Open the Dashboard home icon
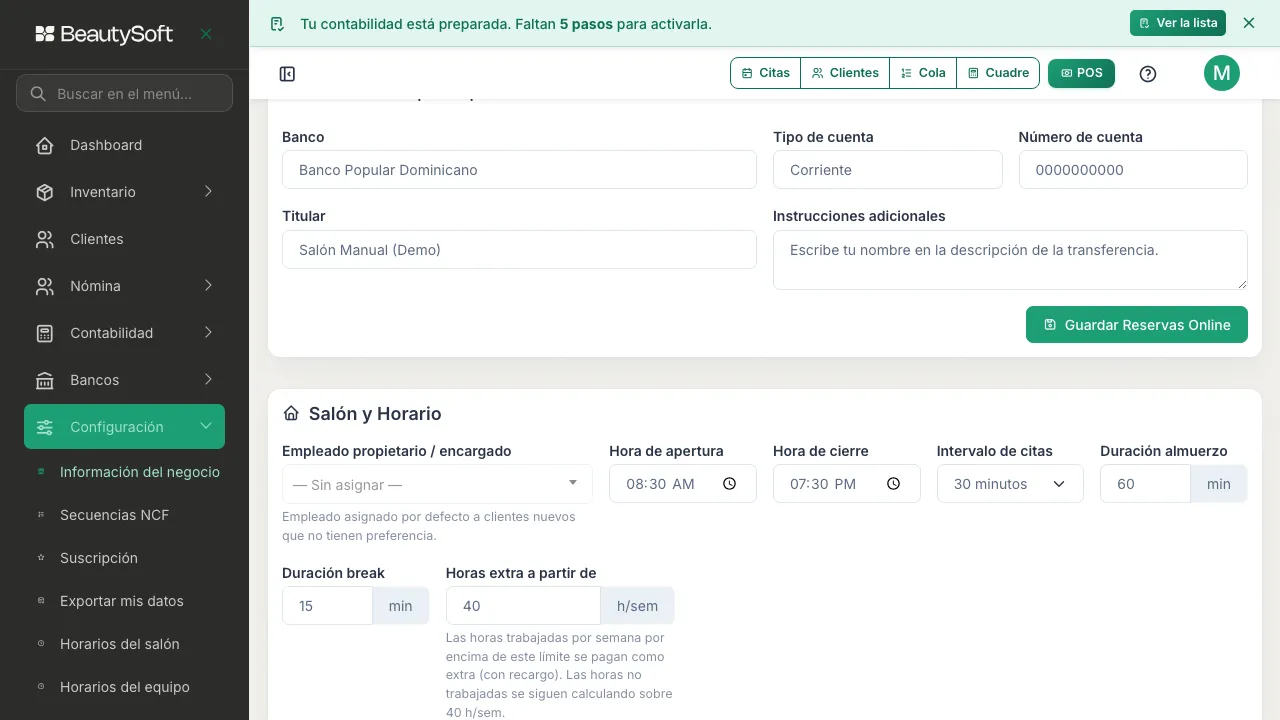 (x=45, y=145)
